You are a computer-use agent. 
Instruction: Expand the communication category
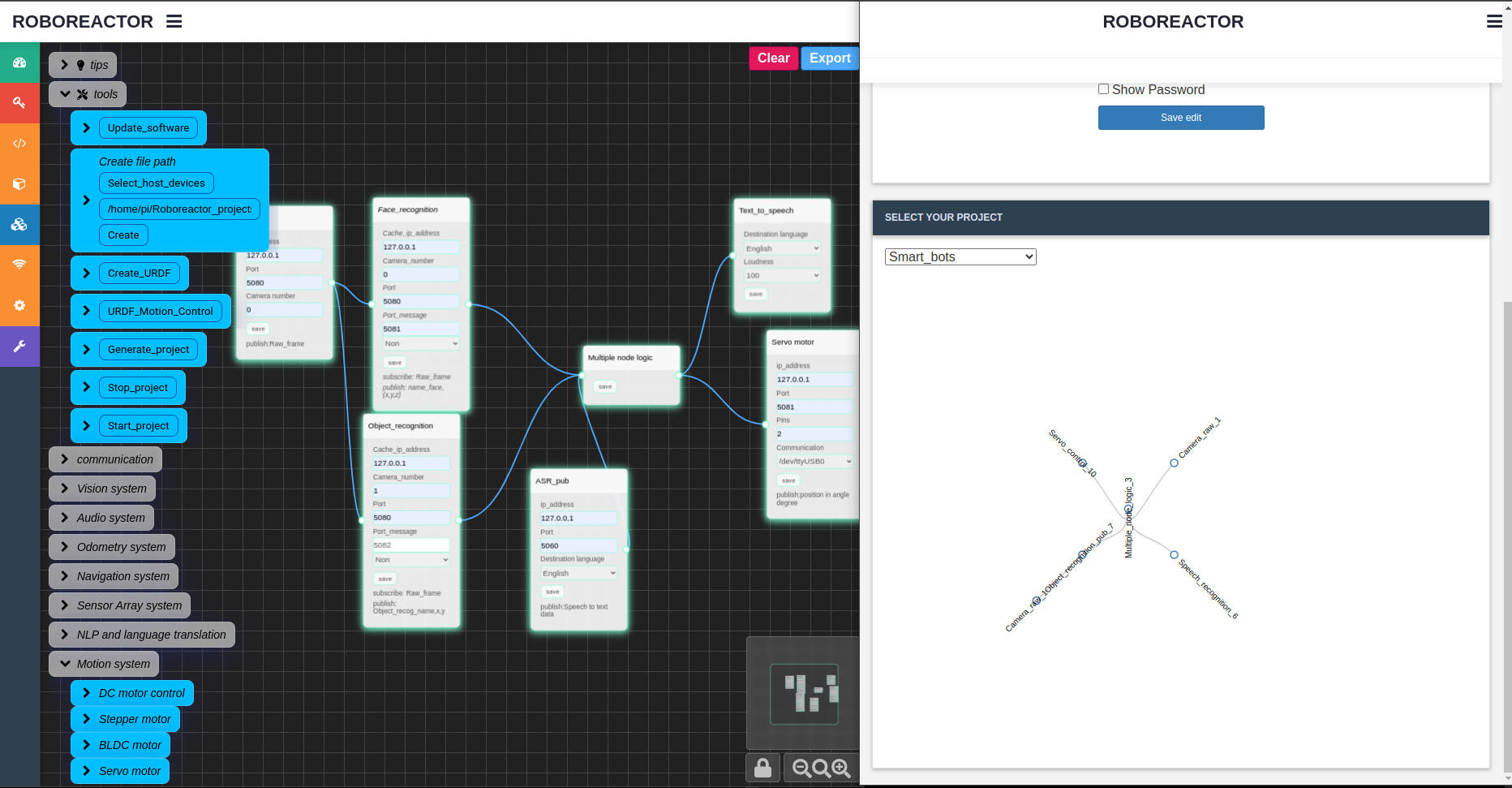tap(105, 459)
